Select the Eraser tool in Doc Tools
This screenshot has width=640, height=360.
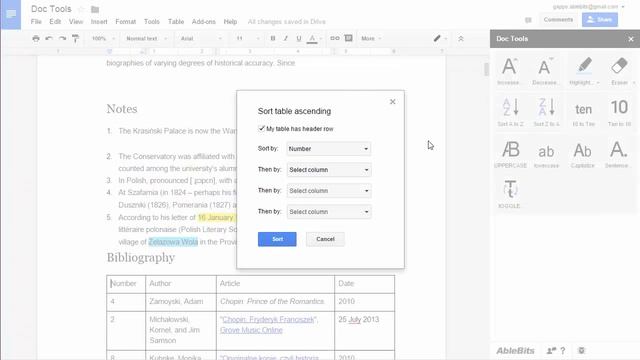pos(619,71)
